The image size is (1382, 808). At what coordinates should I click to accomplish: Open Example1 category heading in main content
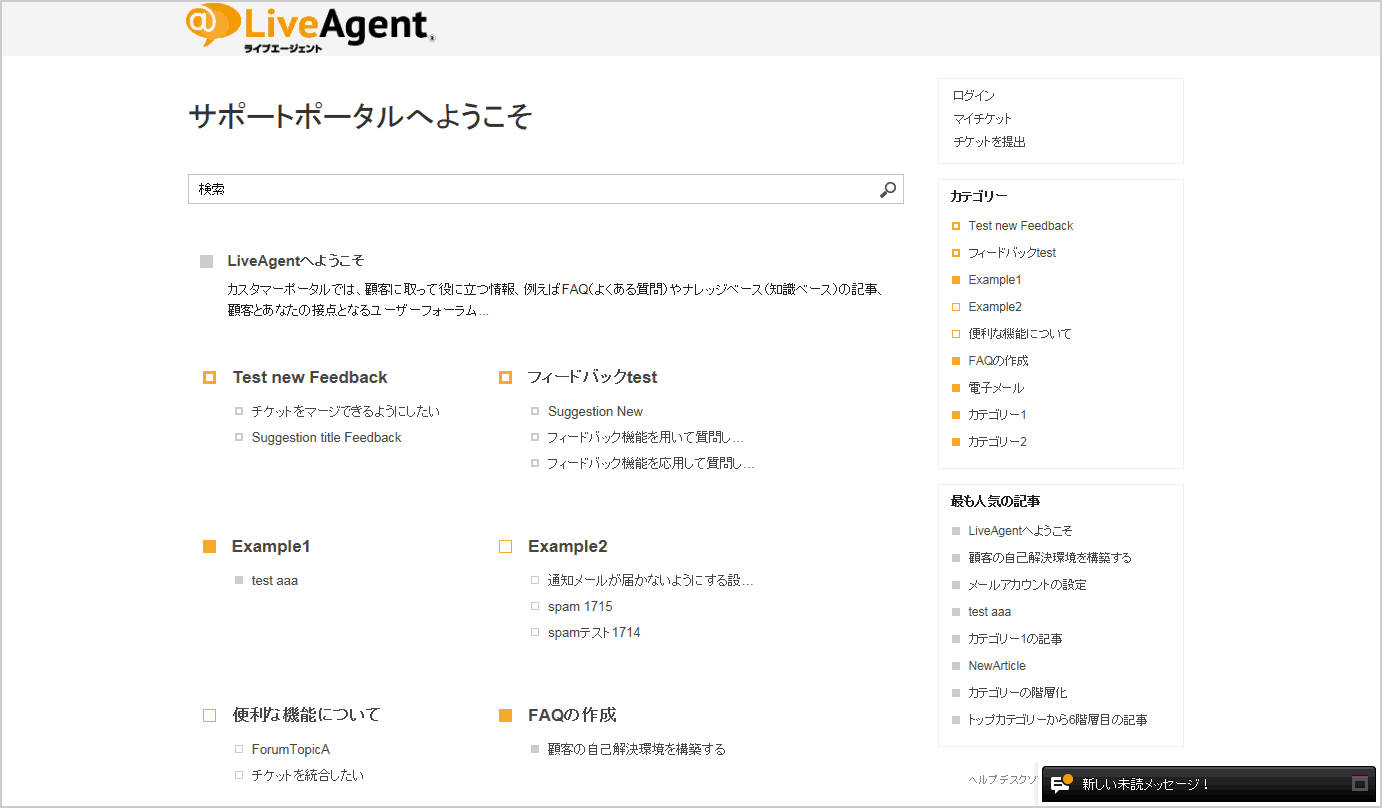click(x=271, y=546)
